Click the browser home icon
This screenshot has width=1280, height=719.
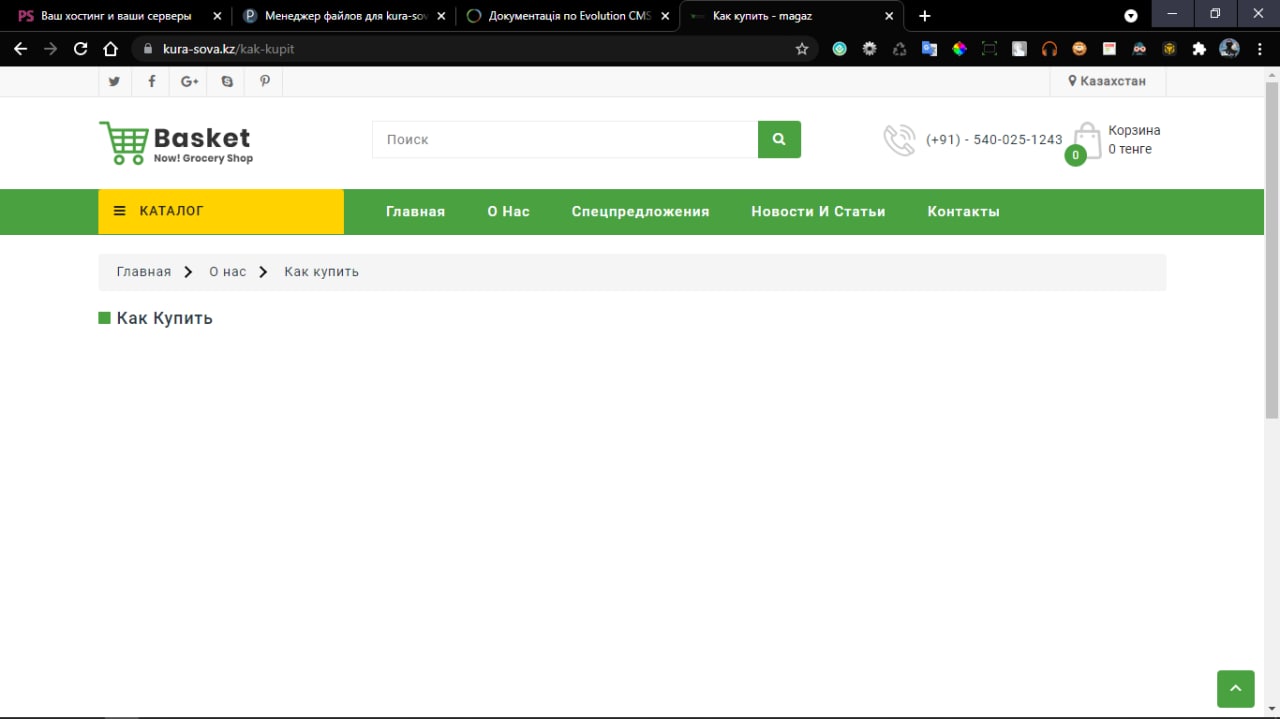(111, 49)
